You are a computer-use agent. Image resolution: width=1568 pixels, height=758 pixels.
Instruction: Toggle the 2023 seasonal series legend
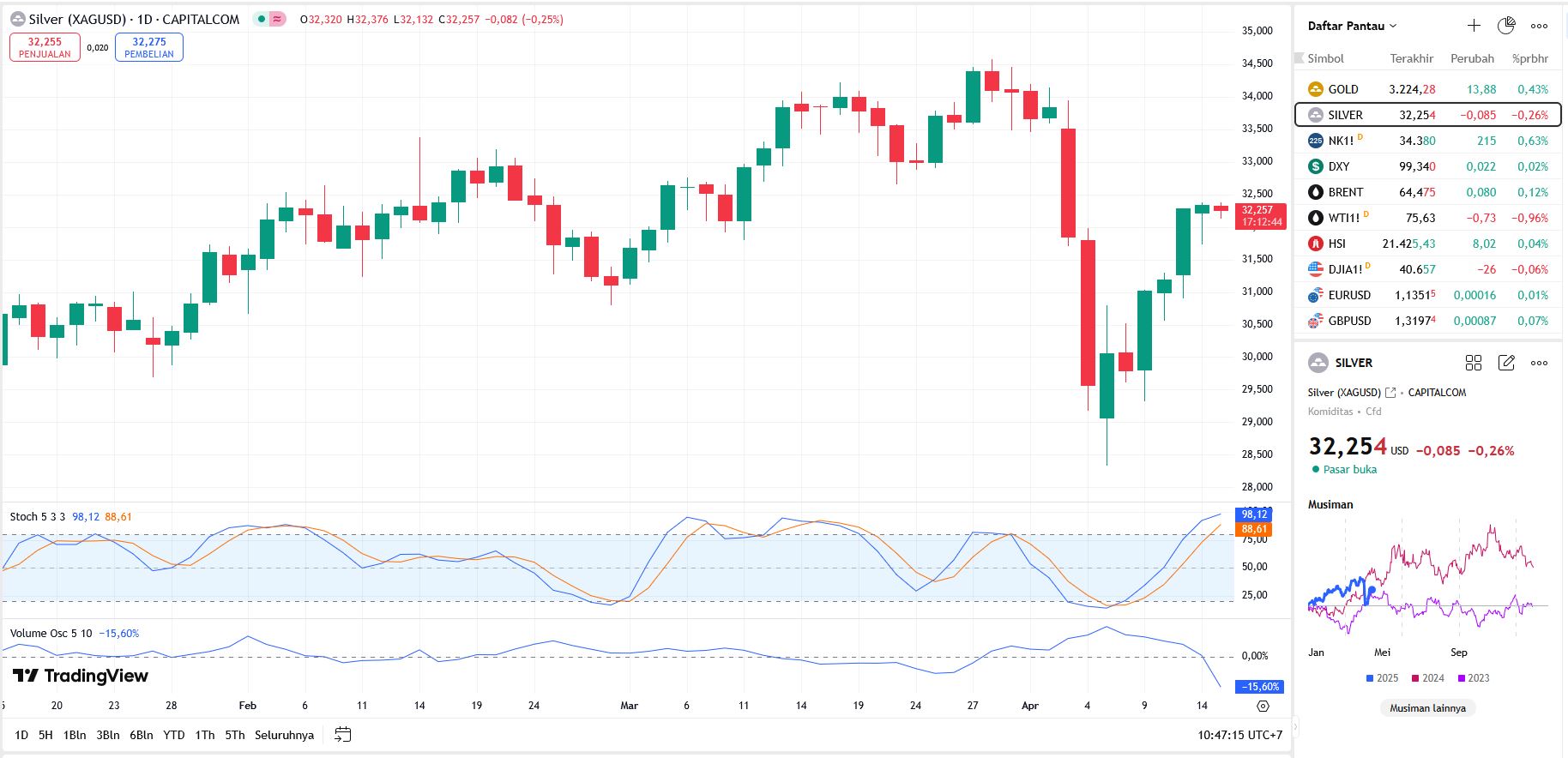pos(1473,678)
